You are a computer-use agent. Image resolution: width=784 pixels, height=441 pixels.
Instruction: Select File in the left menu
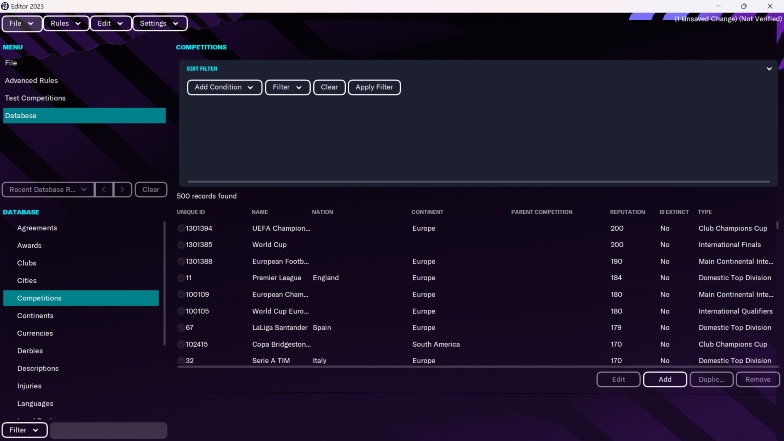point(84,63)
